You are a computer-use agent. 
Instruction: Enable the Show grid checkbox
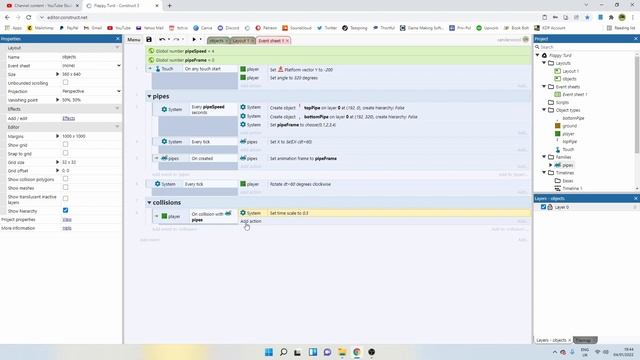click(65, 144)
